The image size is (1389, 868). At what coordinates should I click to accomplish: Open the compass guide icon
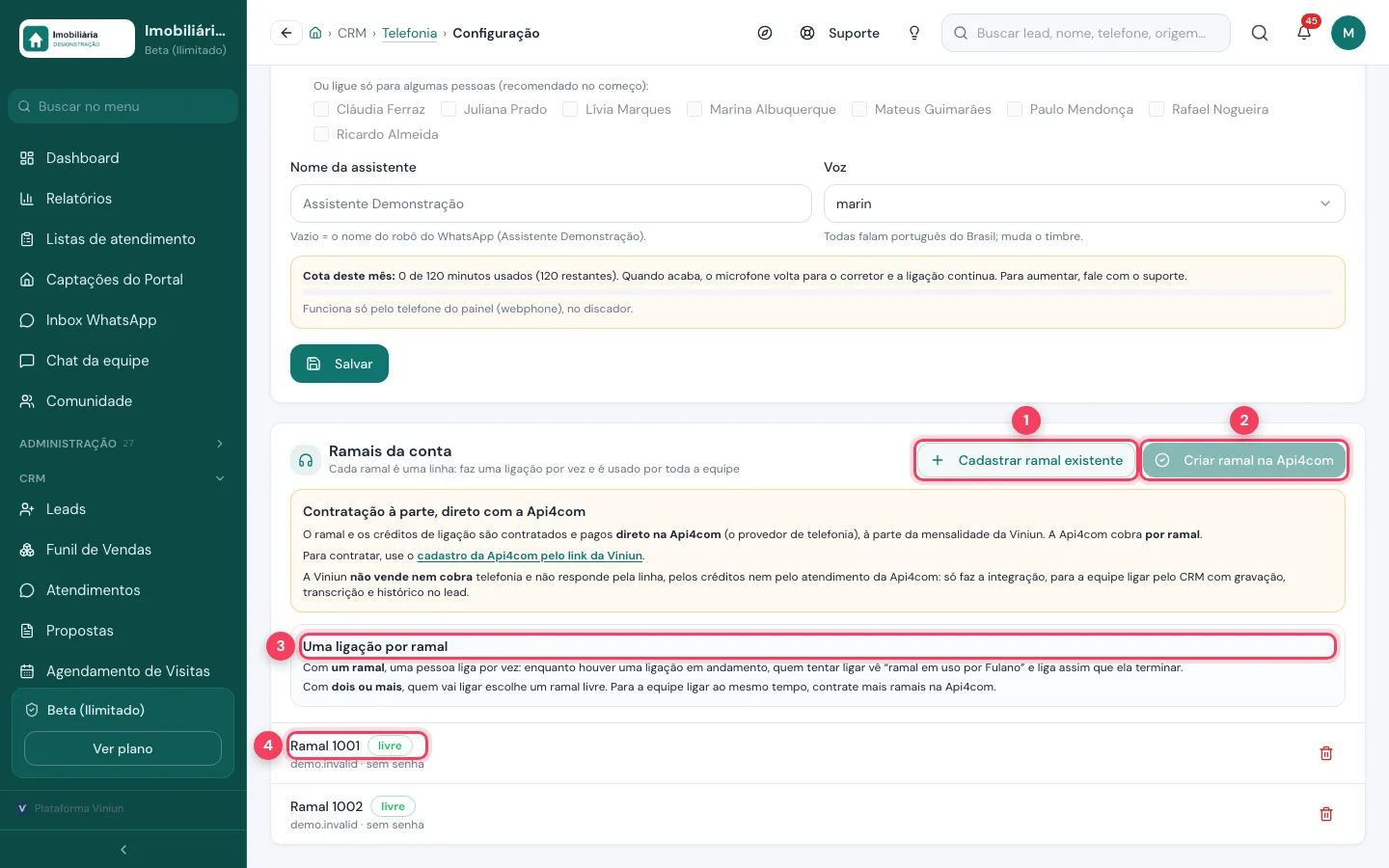pyautogui.click(x=765, y=33)
